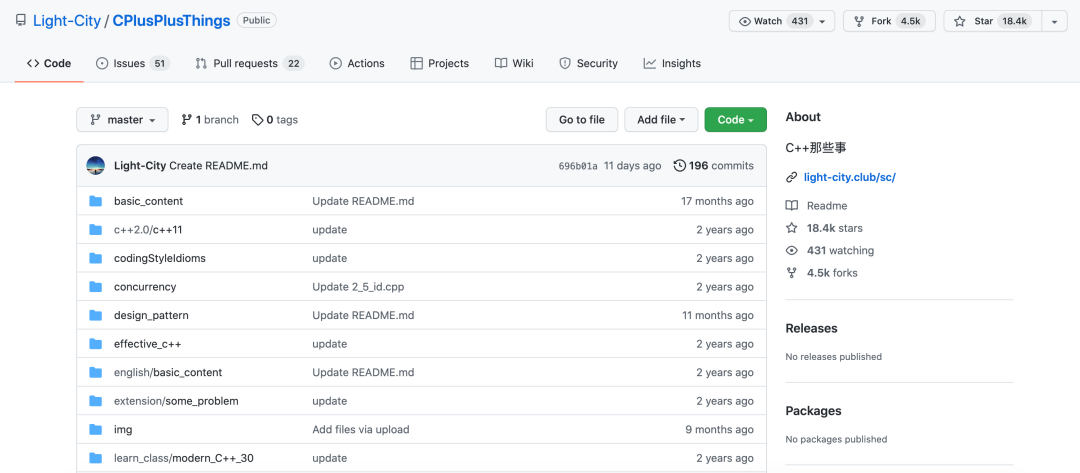This screenshot has height=473, width=1080.
Task: Open the Readme link in About
Action: tap(827, 206)
